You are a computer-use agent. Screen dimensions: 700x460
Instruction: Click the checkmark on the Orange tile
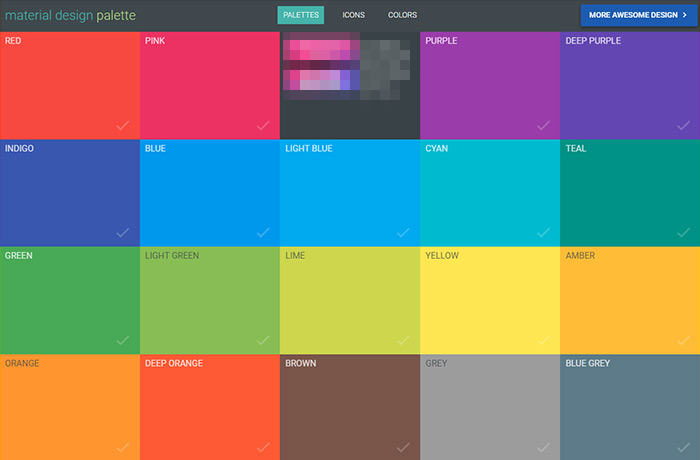123,447
